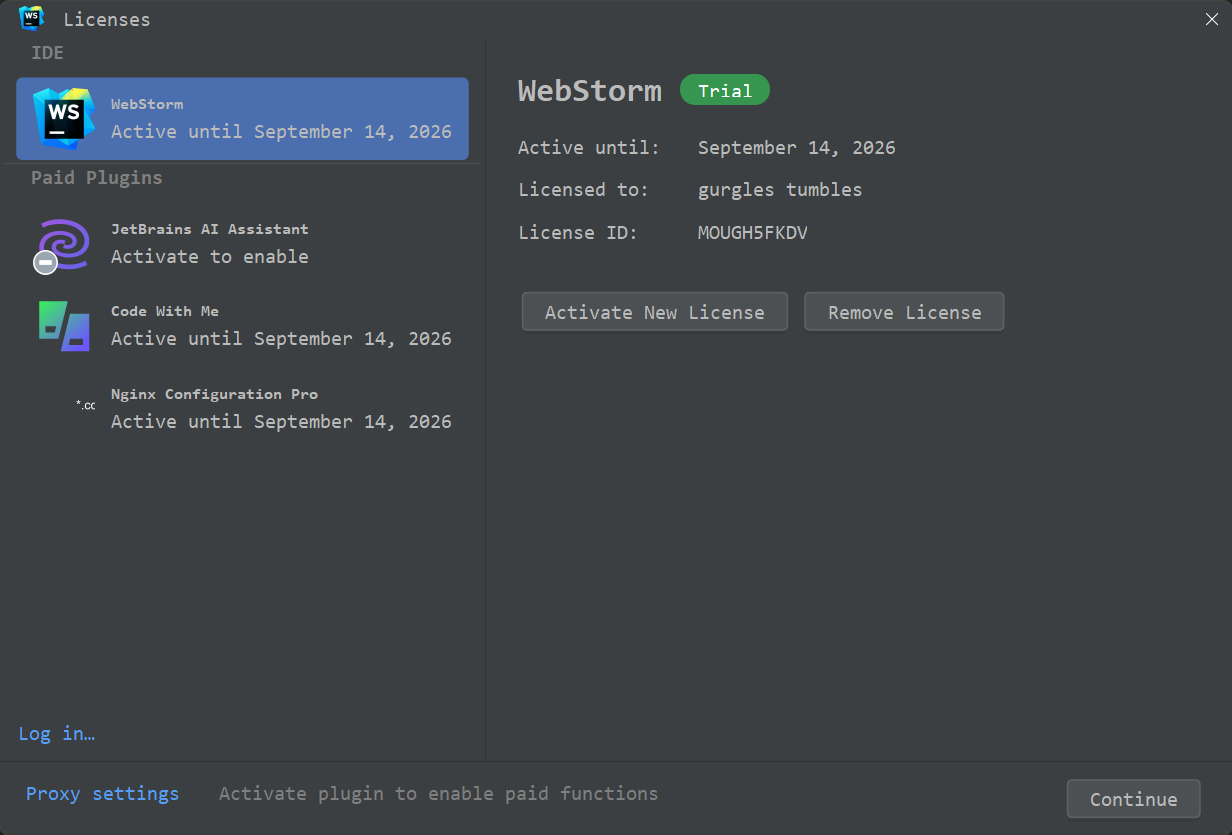
Task: Open Proxy settings
Action: (102, 793)
